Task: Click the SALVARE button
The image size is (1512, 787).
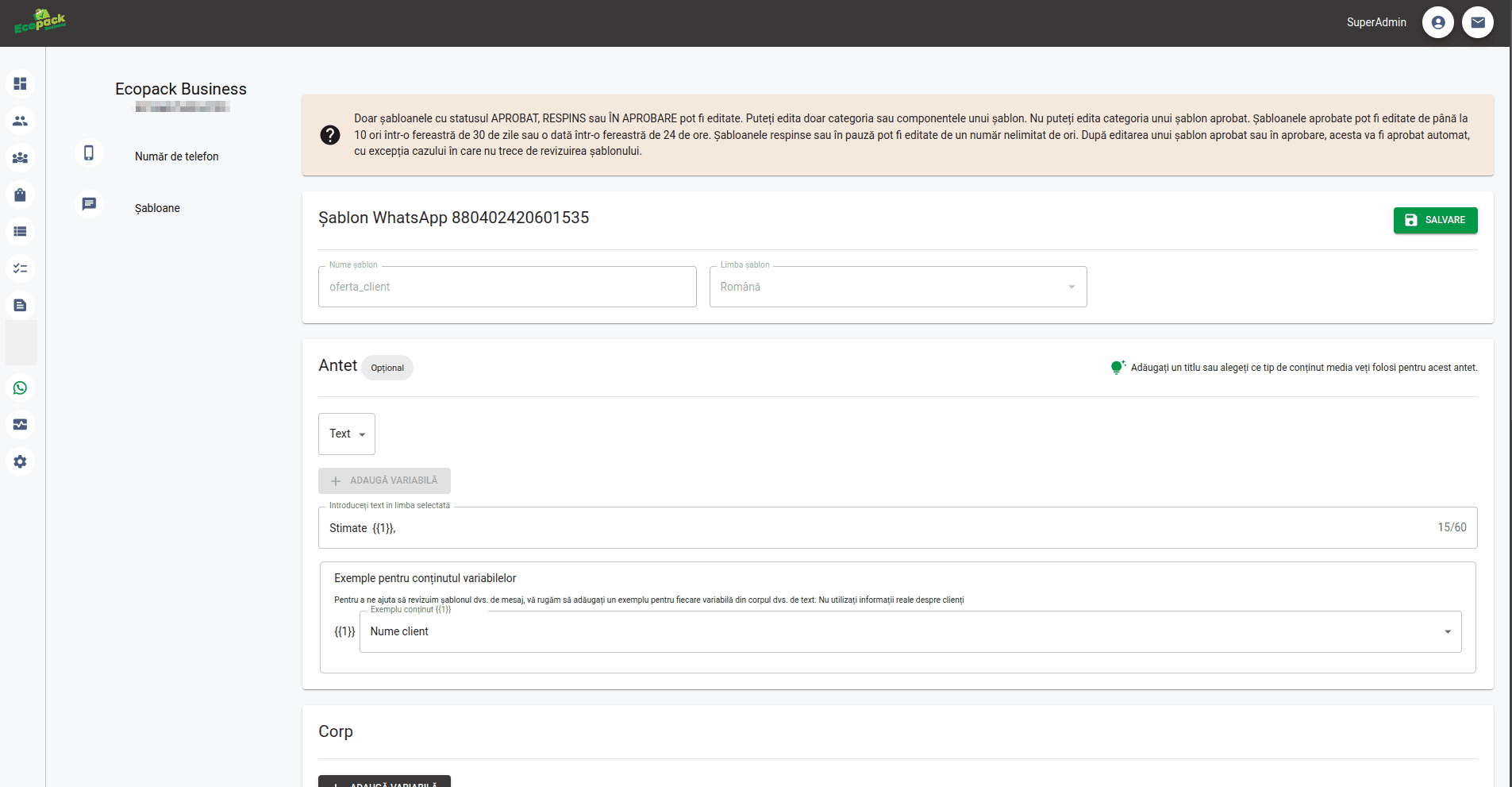Action: point(1435,220)
